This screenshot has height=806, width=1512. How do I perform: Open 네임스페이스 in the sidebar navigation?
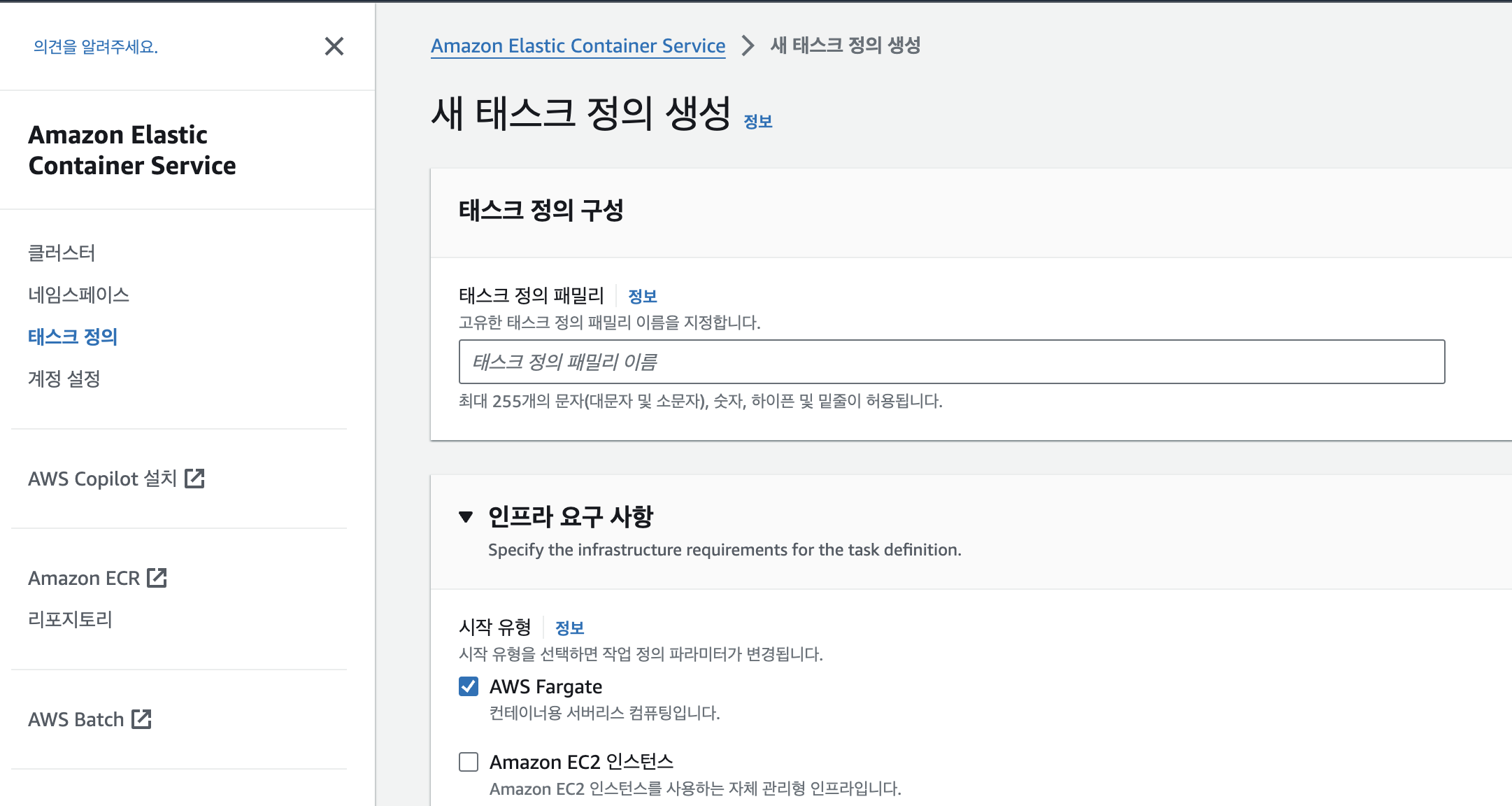click(x=78, y=295)
